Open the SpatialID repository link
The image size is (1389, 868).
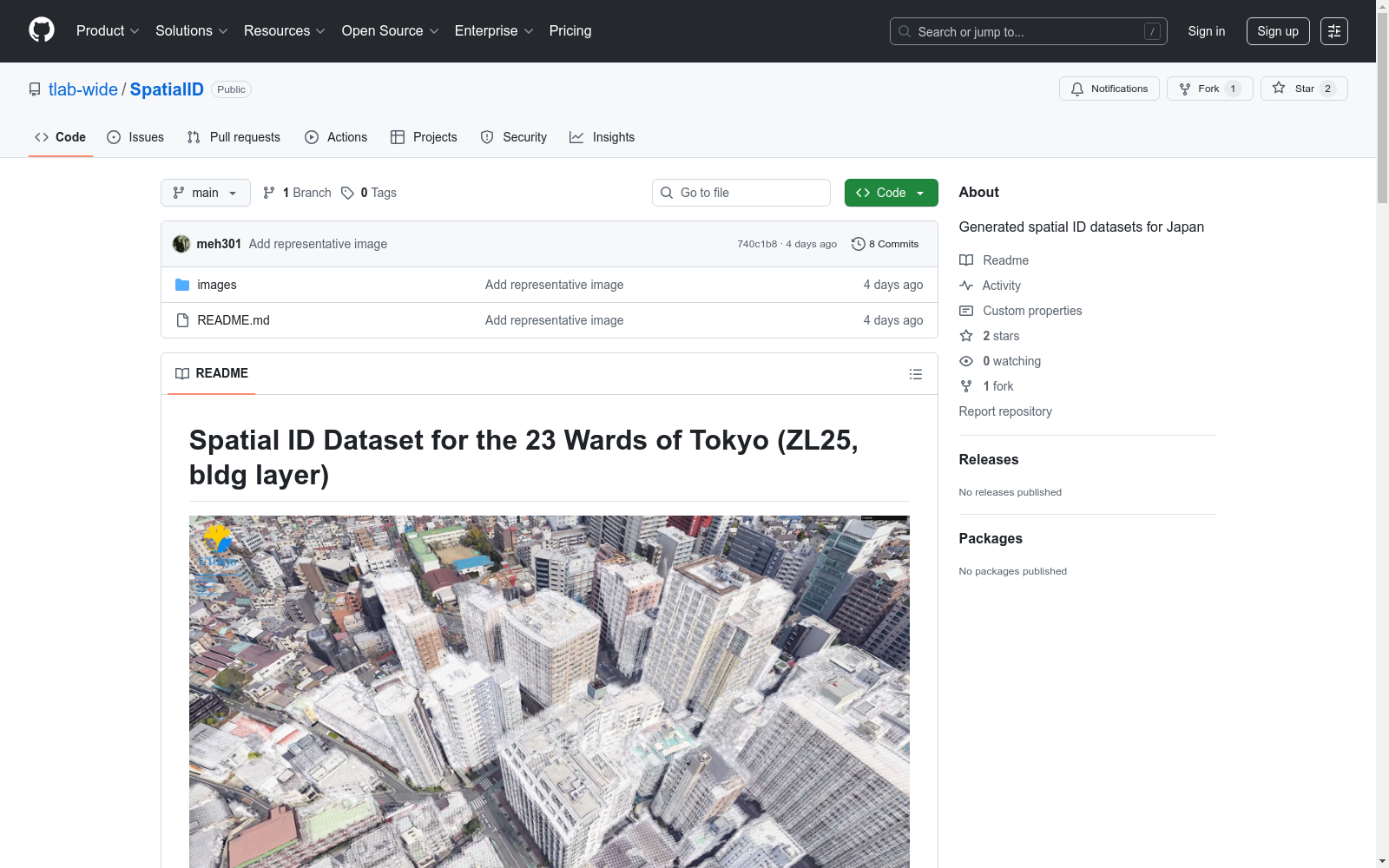(x=167, y=89)
